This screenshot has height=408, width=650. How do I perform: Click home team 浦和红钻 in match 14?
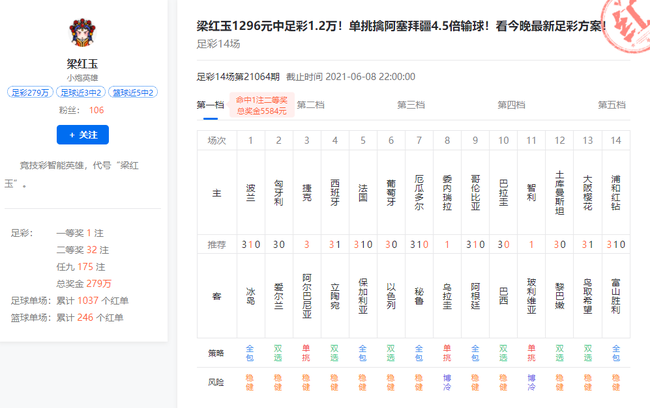pos(616,193)
